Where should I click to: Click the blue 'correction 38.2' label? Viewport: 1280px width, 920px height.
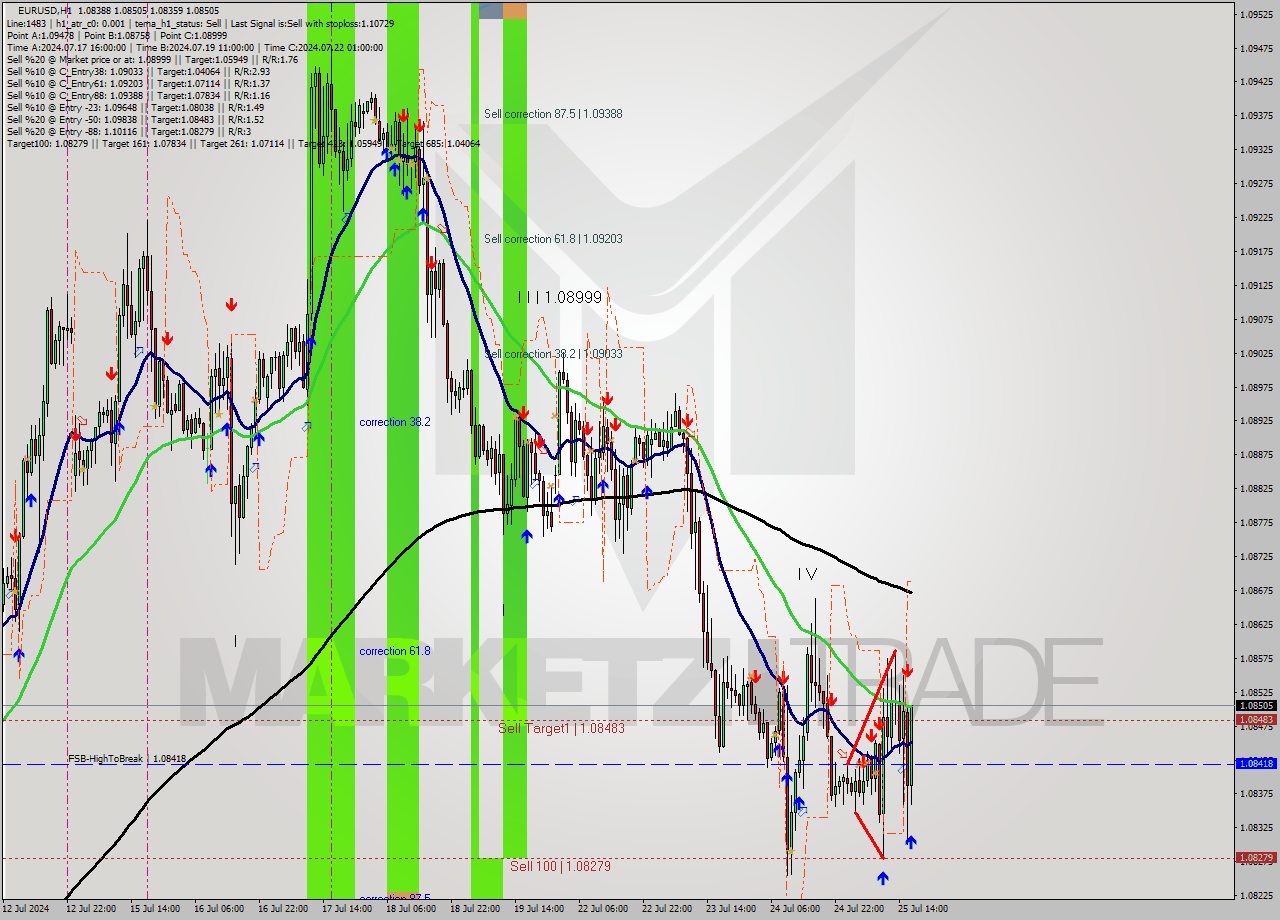395,422
